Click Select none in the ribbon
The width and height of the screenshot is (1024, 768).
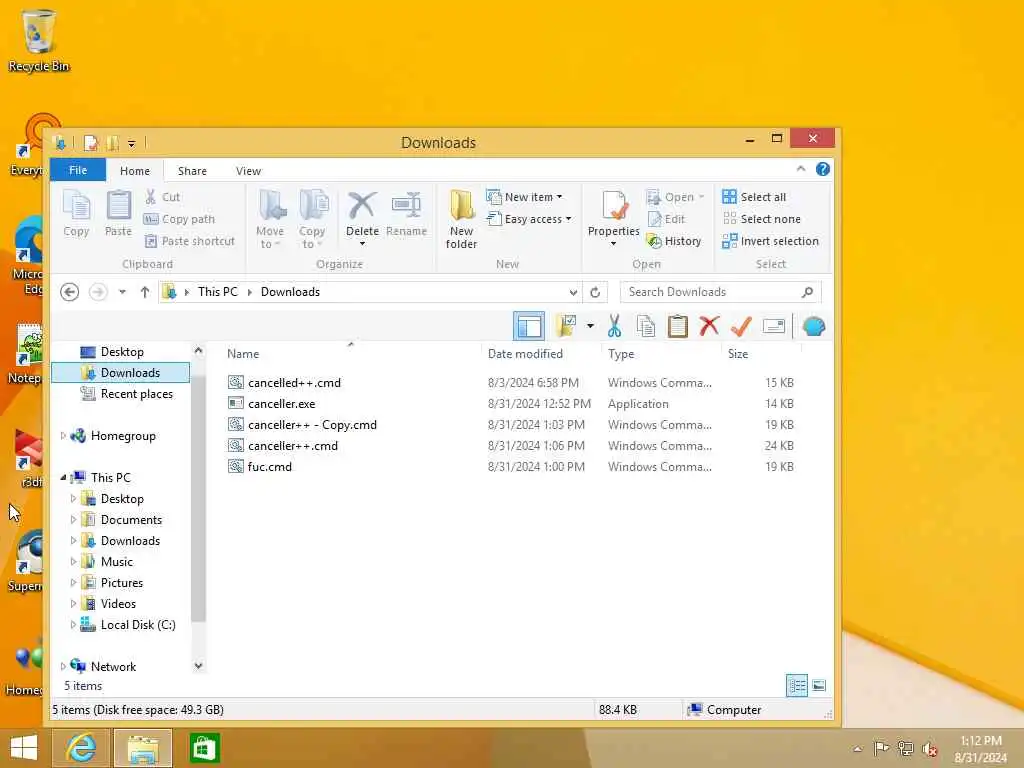pyautogui.click(x=761, y=219)
